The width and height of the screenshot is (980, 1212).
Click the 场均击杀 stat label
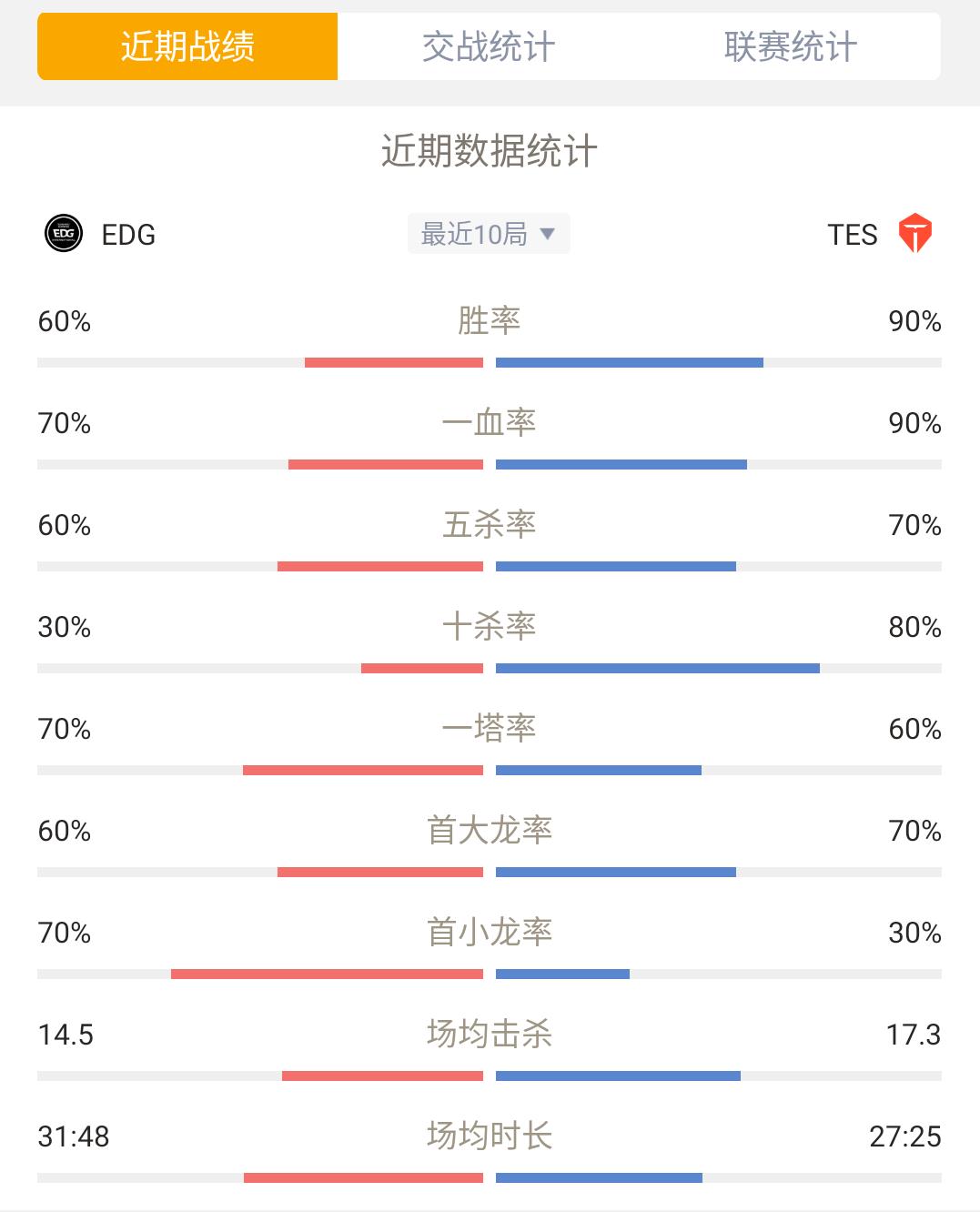(489, 1035)
